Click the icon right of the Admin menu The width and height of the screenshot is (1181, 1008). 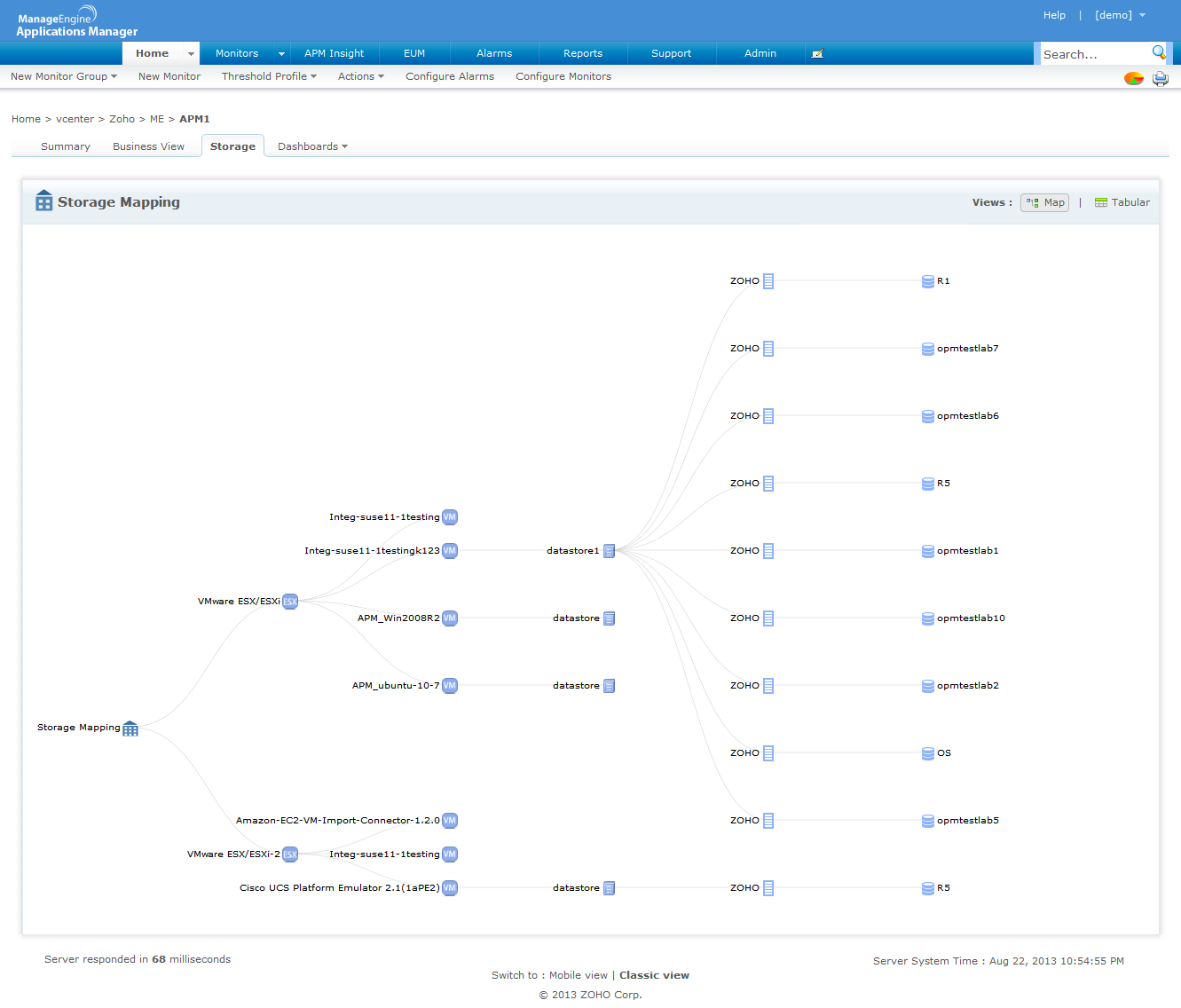point(817,53)
